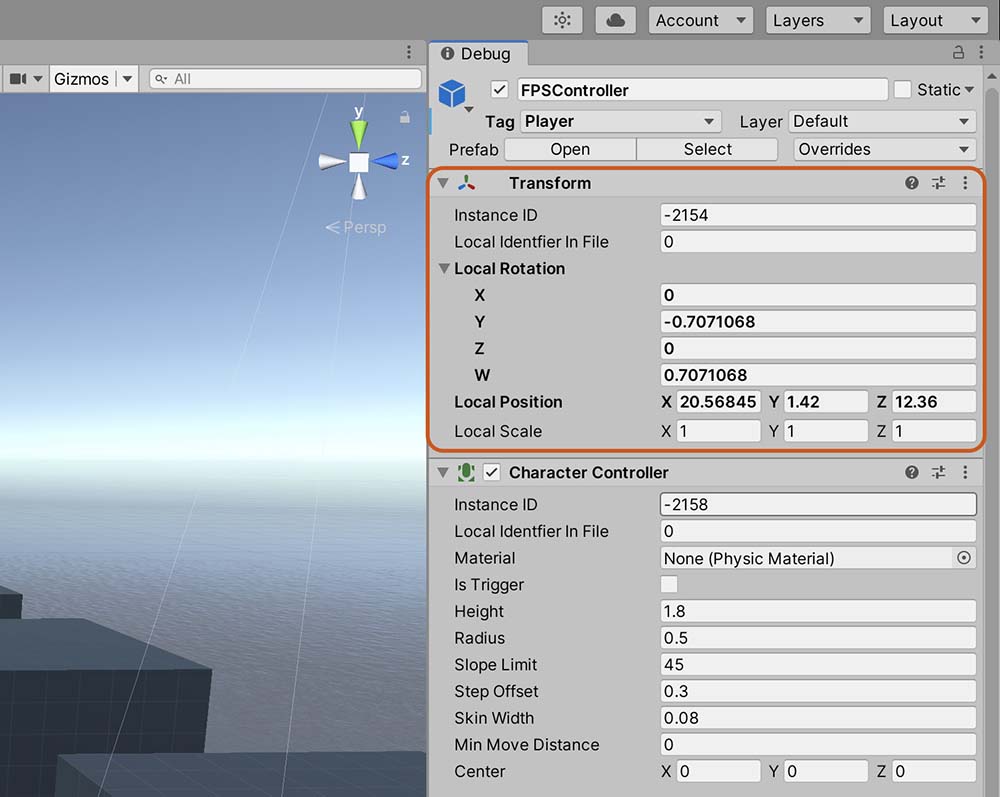
Task: Open Character Controller help icon
Action: [x=912, y=472]
